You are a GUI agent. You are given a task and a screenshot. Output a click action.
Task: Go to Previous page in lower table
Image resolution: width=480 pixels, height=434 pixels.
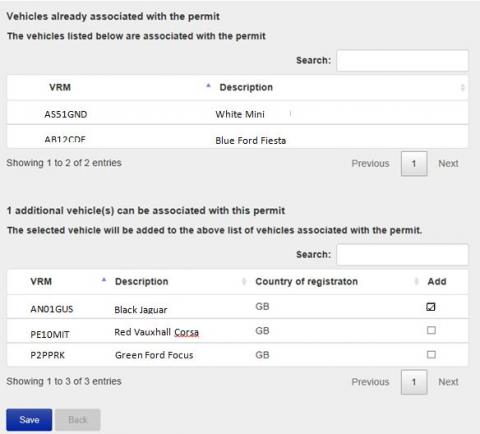(370, 382)
